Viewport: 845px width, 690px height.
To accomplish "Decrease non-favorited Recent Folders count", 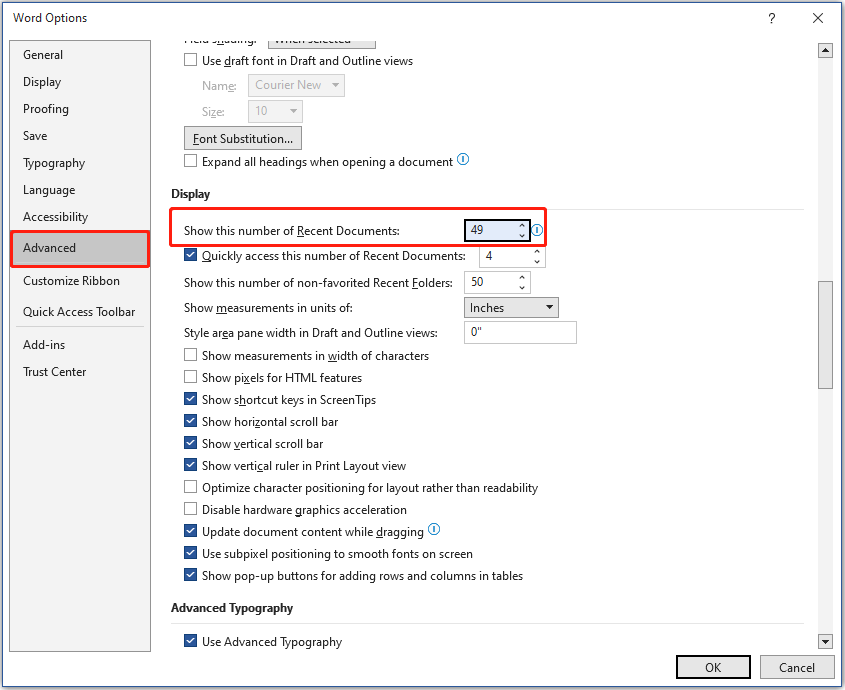I will [522, 287].
